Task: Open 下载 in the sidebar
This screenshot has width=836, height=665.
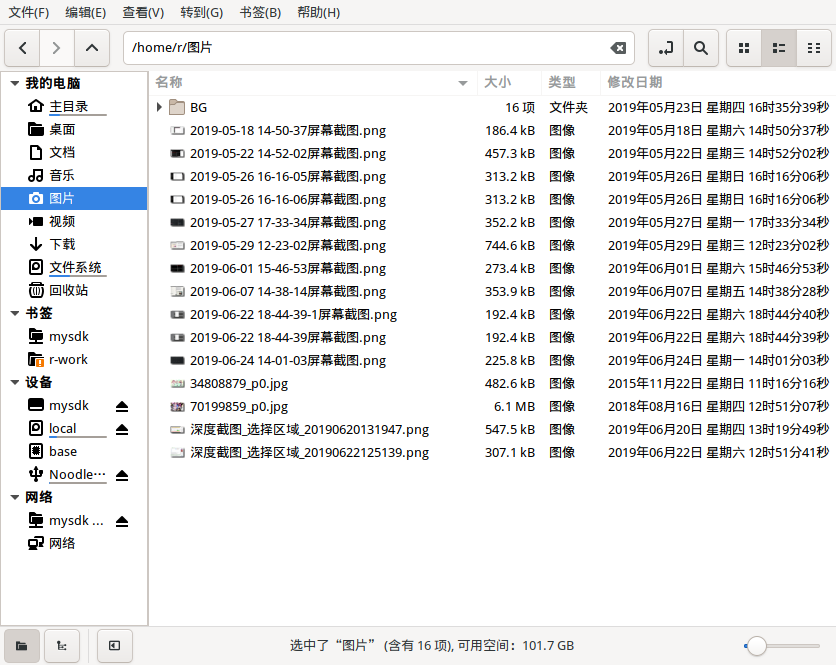Action: tap(62, 244)
